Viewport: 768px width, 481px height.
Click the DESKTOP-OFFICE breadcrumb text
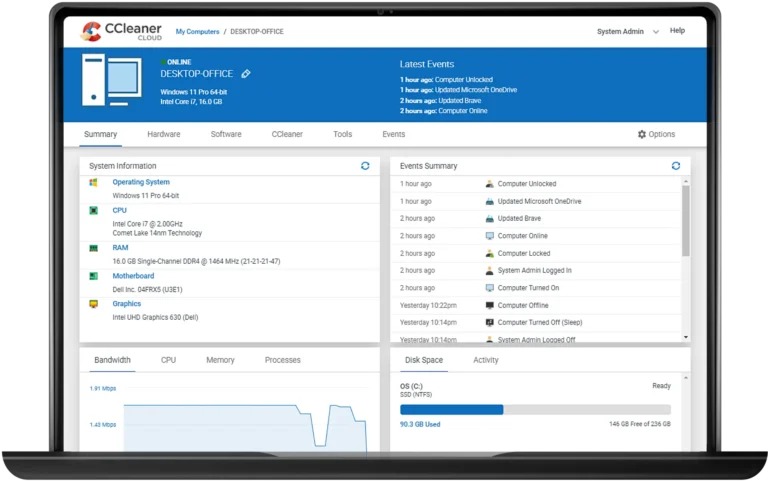[257, 31]
